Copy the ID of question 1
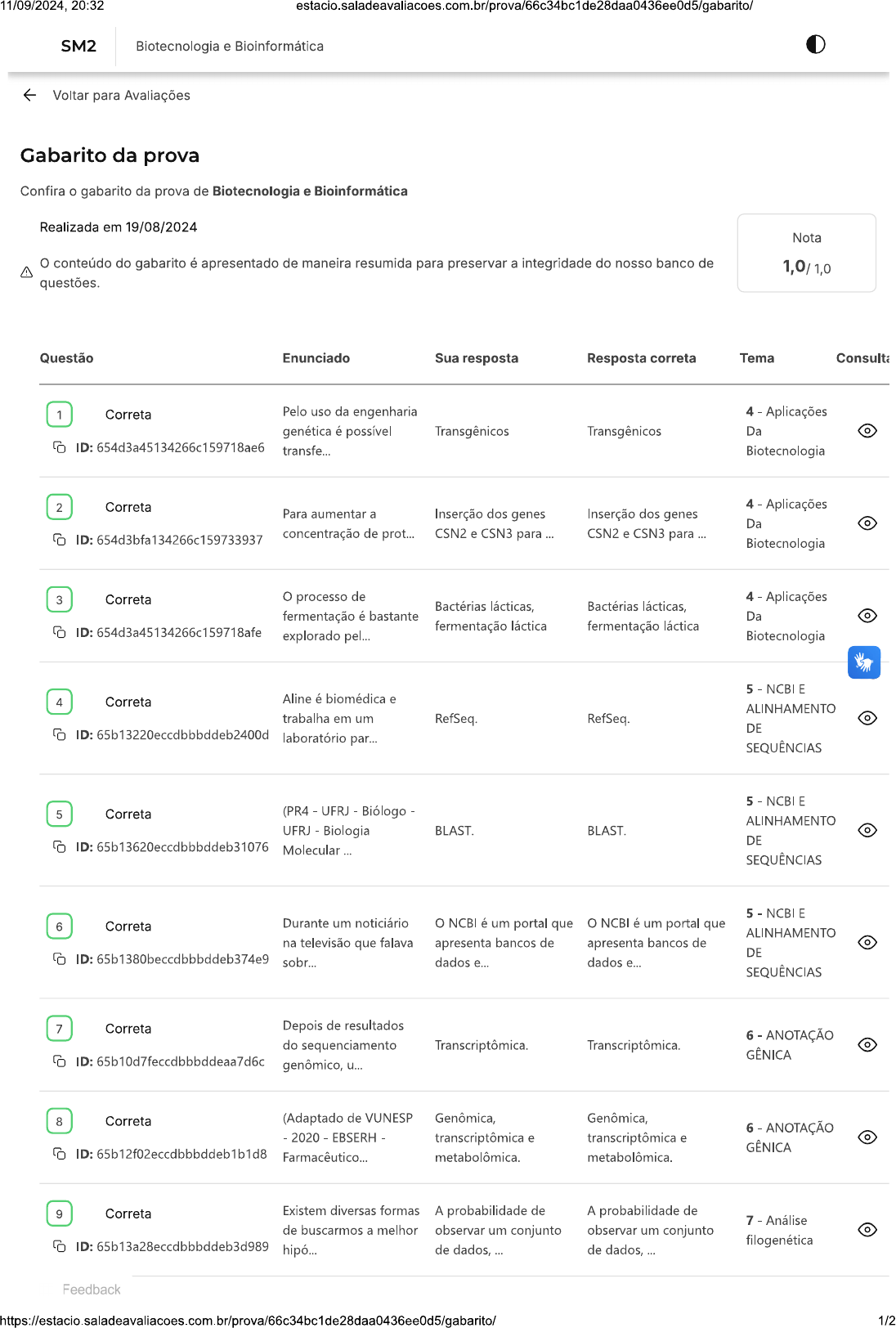Viewport: 896px width, 1328px height. point(60,447)
